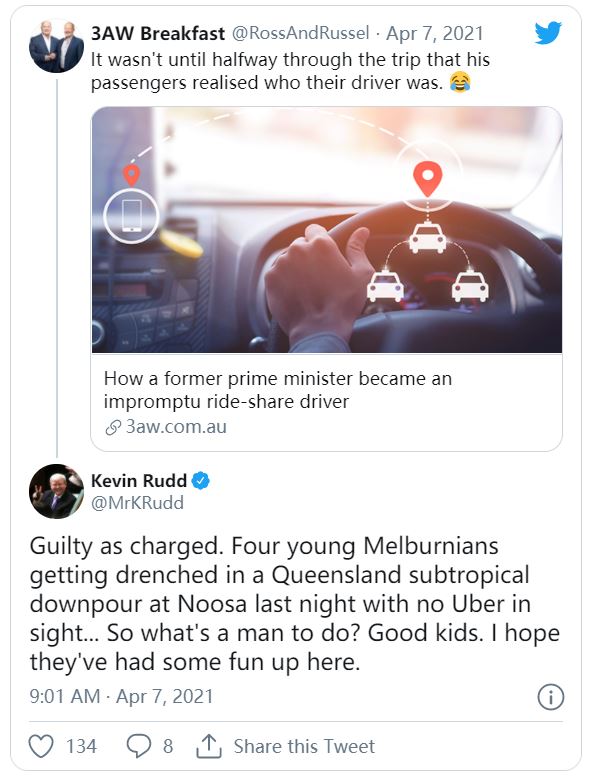The width and height of the screenshot is (590, 776).
Task: Click the 9:01 AM timestamp
Action: [x=65, y=696]
